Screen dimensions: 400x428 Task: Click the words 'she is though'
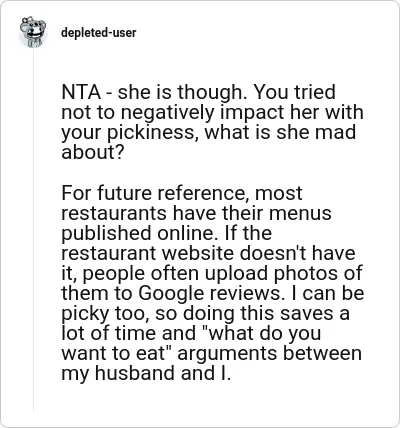(x=182, y=92)
